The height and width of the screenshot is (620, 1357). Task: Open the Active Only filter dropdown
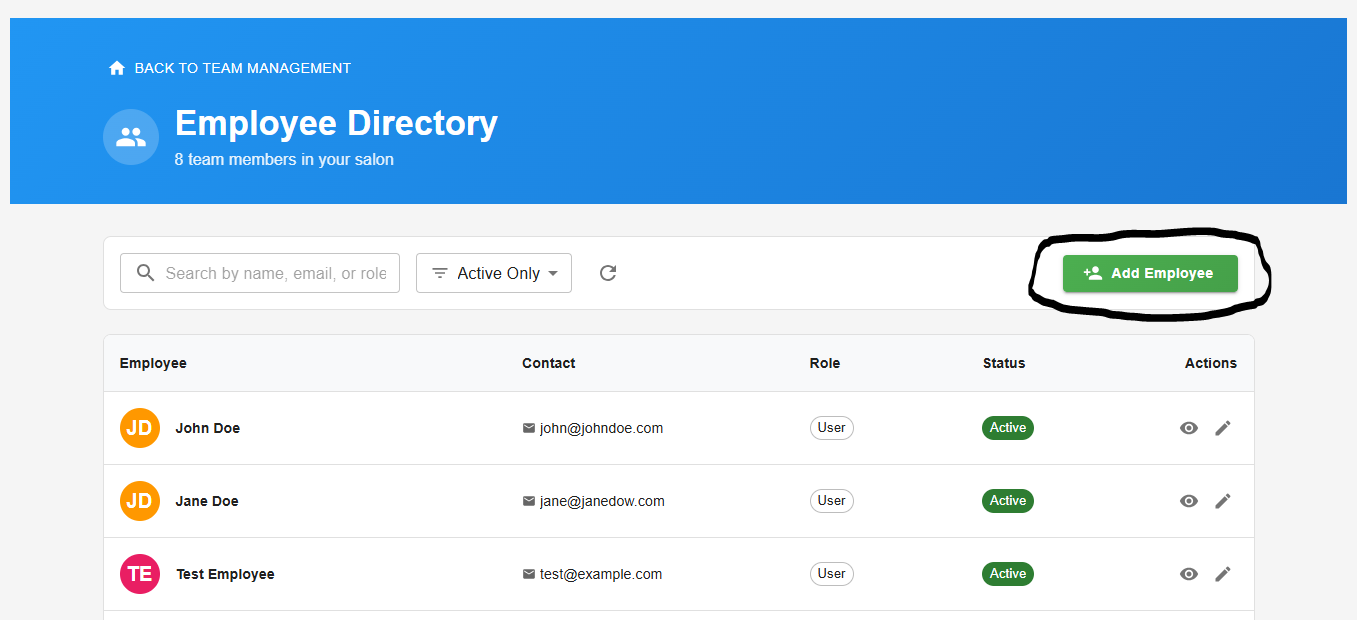point(494,273)
